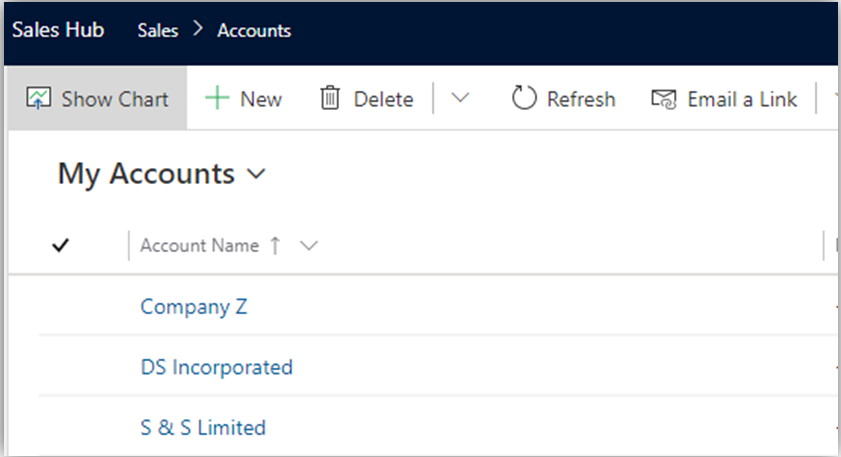This screenshot has width=841, height=457.
Task: Toggle the select-all checkmark in header
Action: [x=61, y=245]
